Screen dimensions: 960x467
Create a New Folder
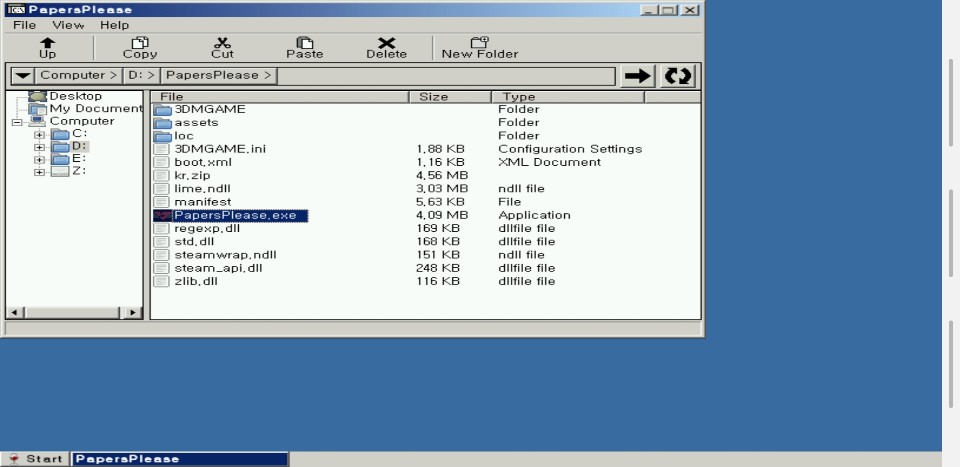pyautogui.click(x=480, y=47)
